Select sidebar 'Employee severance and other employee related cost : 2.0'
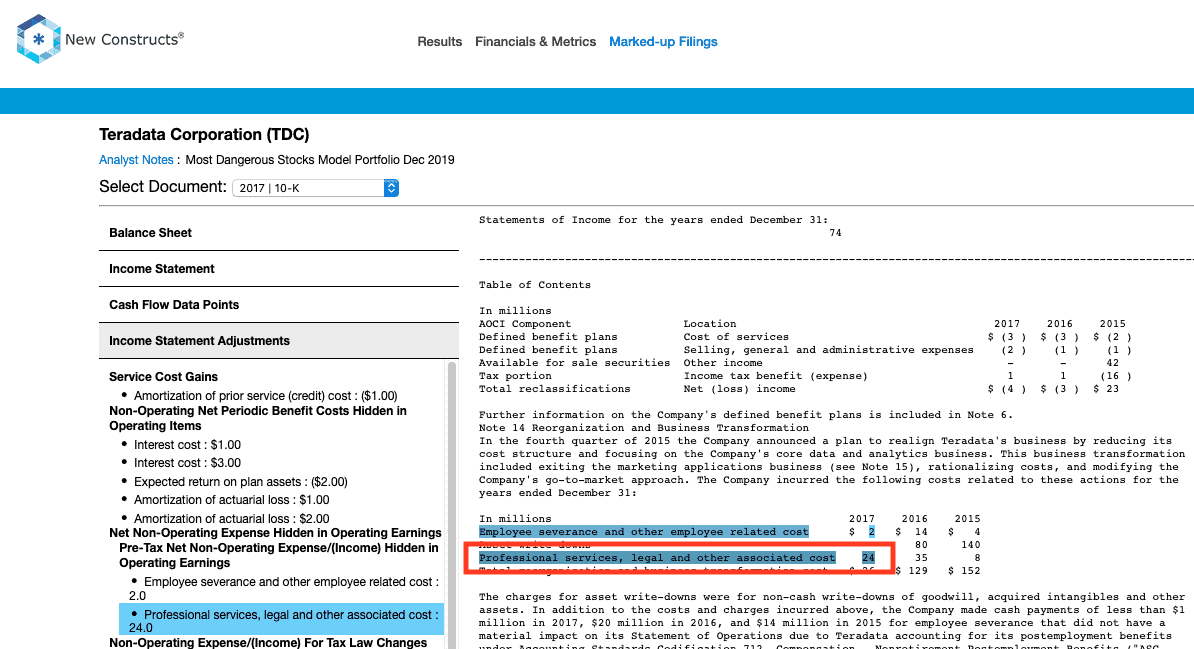1194x649 pixels. pos(284,589)
